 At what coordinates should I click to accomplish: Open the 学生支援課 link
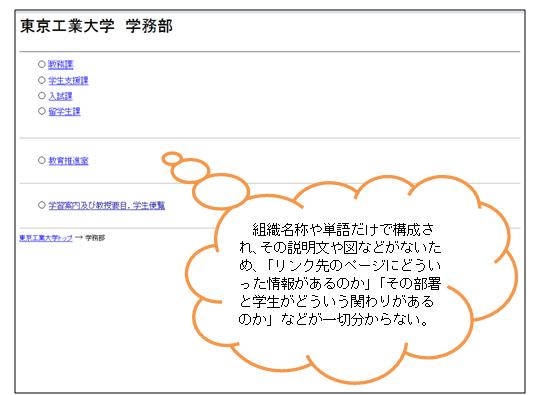[68, 81]
